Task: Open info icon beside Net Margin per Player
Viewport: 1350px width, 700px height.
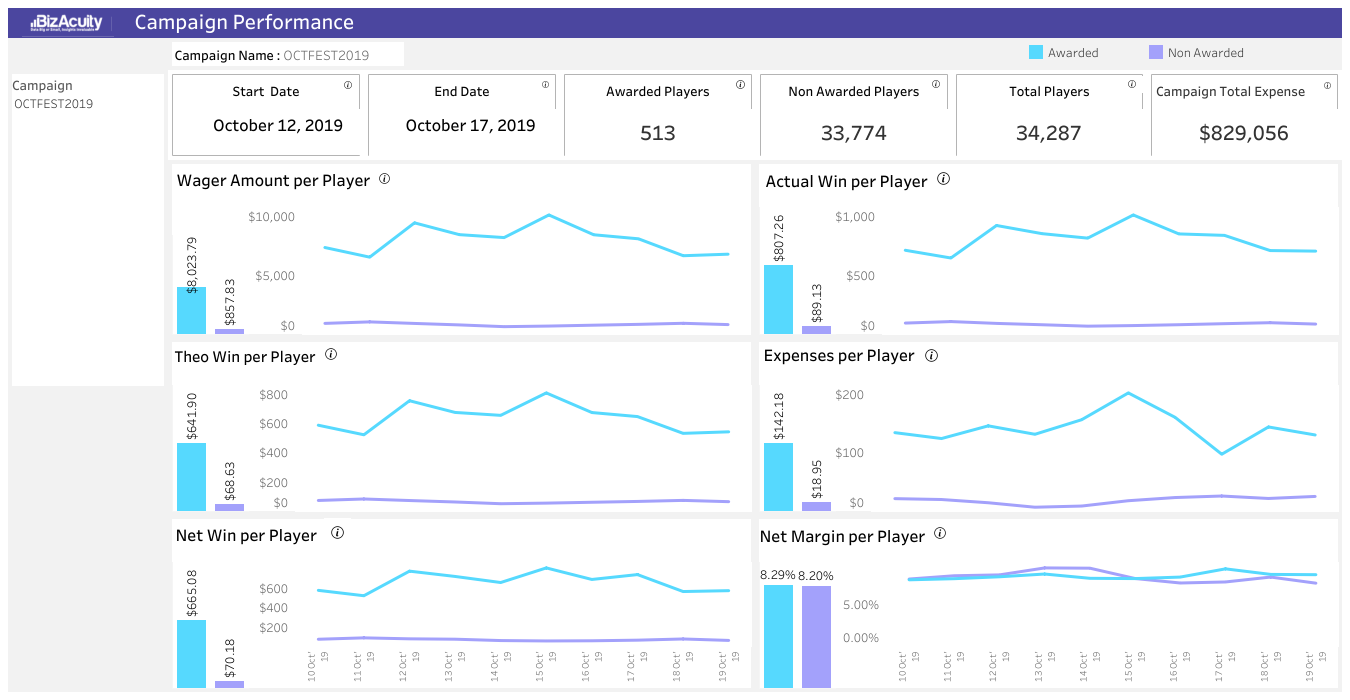Action: point(939,533)
